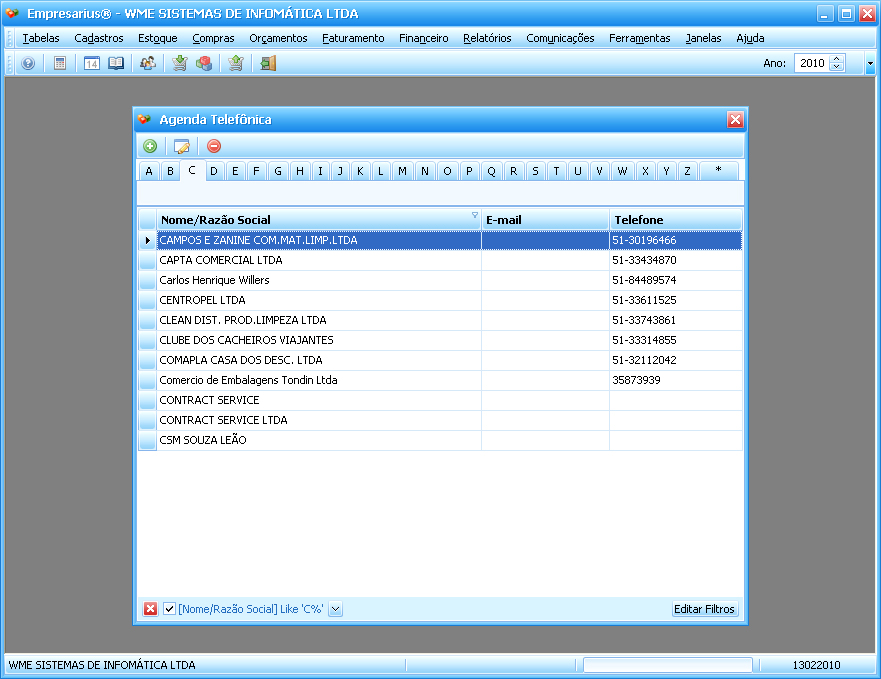Click the green add contact icon
Viewport: 881px width, 679px height.
click(x=150, y=146)
